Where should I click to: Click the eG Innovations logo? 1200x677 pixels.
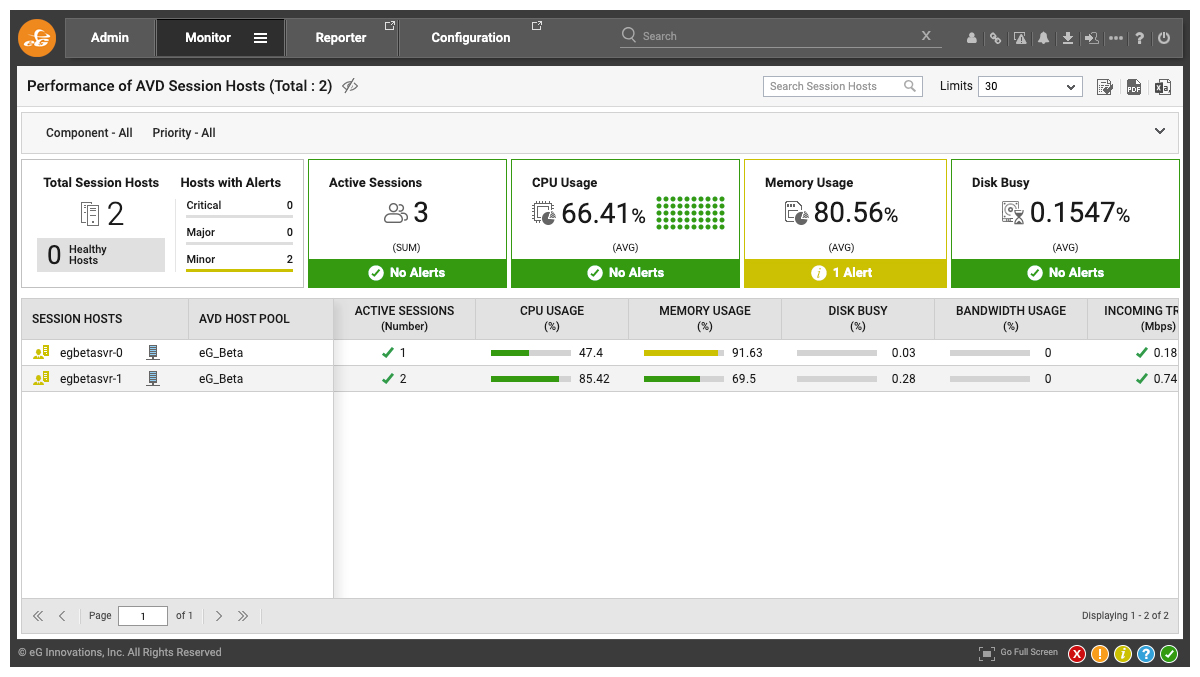(38, 38)
